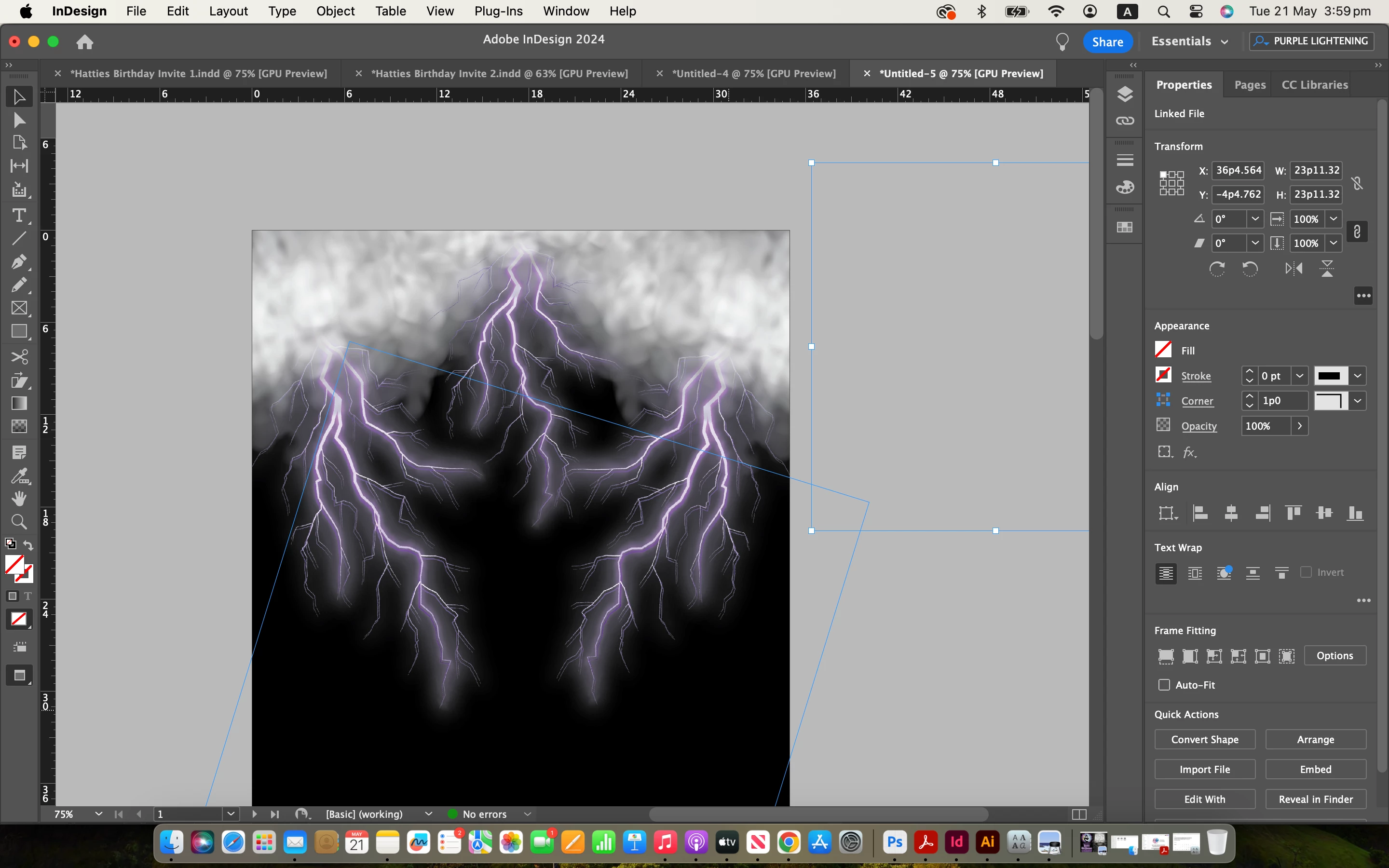Open the 75% zoom level dropdown

pyautogui.click(x=98, y=814)
